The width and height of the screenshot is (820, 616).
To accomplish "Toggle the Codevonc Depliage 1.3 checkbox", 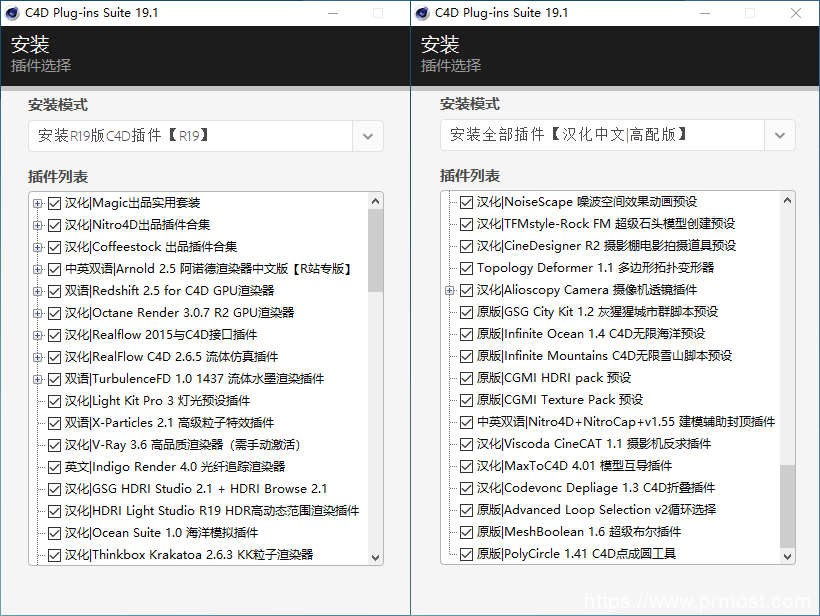I will click(x=466, y=488).
